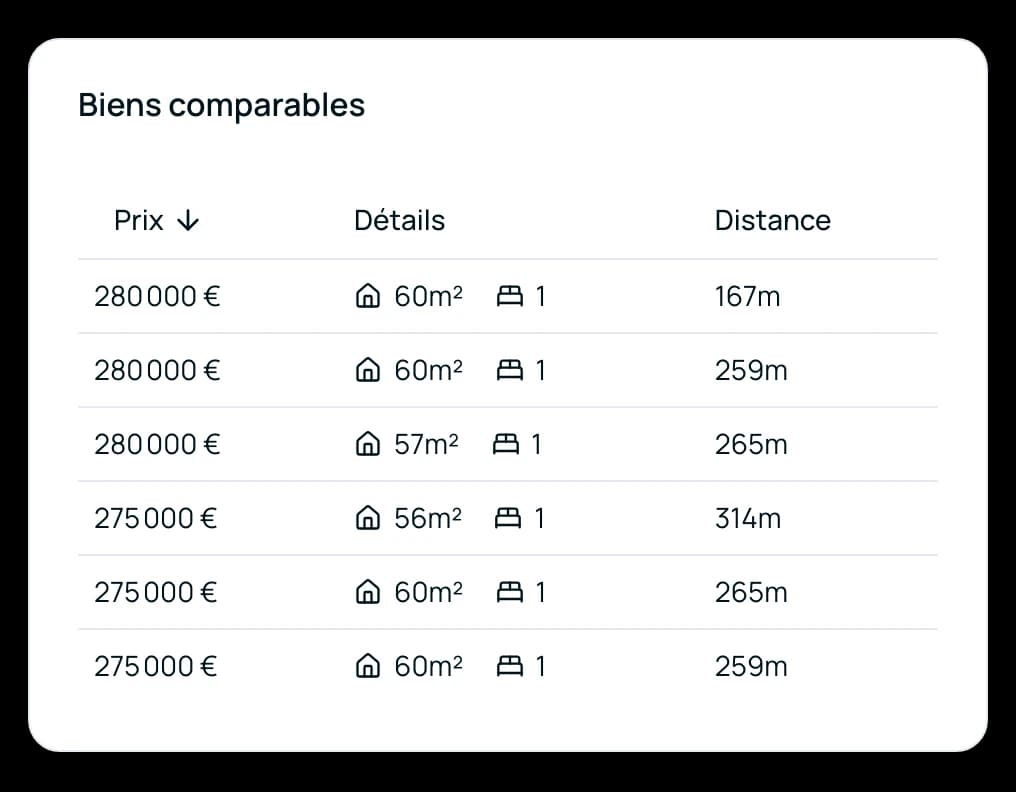Select the first 259m distance value
The width and height of the screenshot is (1016, 792).
[751, 370]
